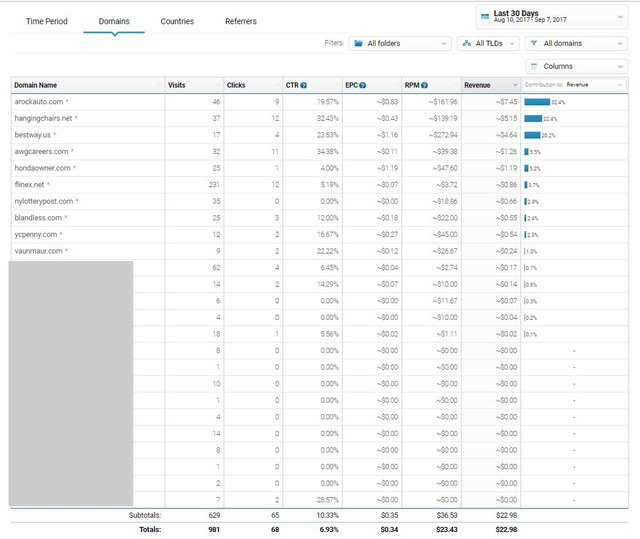
Task: Go to the Referrers tab
Action: (x=241, y=21)
